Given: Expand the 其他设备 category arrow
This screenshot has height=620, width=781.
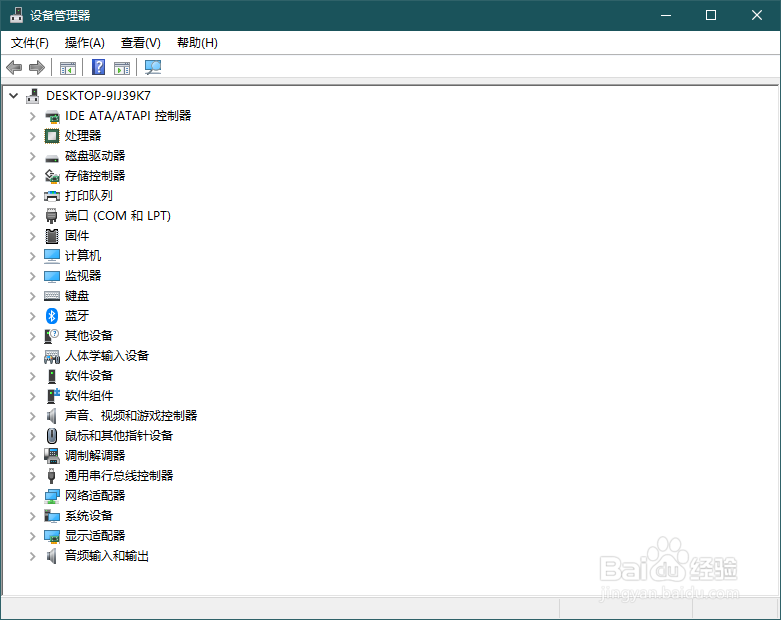Looking at the screenshot, I should 32,336.
